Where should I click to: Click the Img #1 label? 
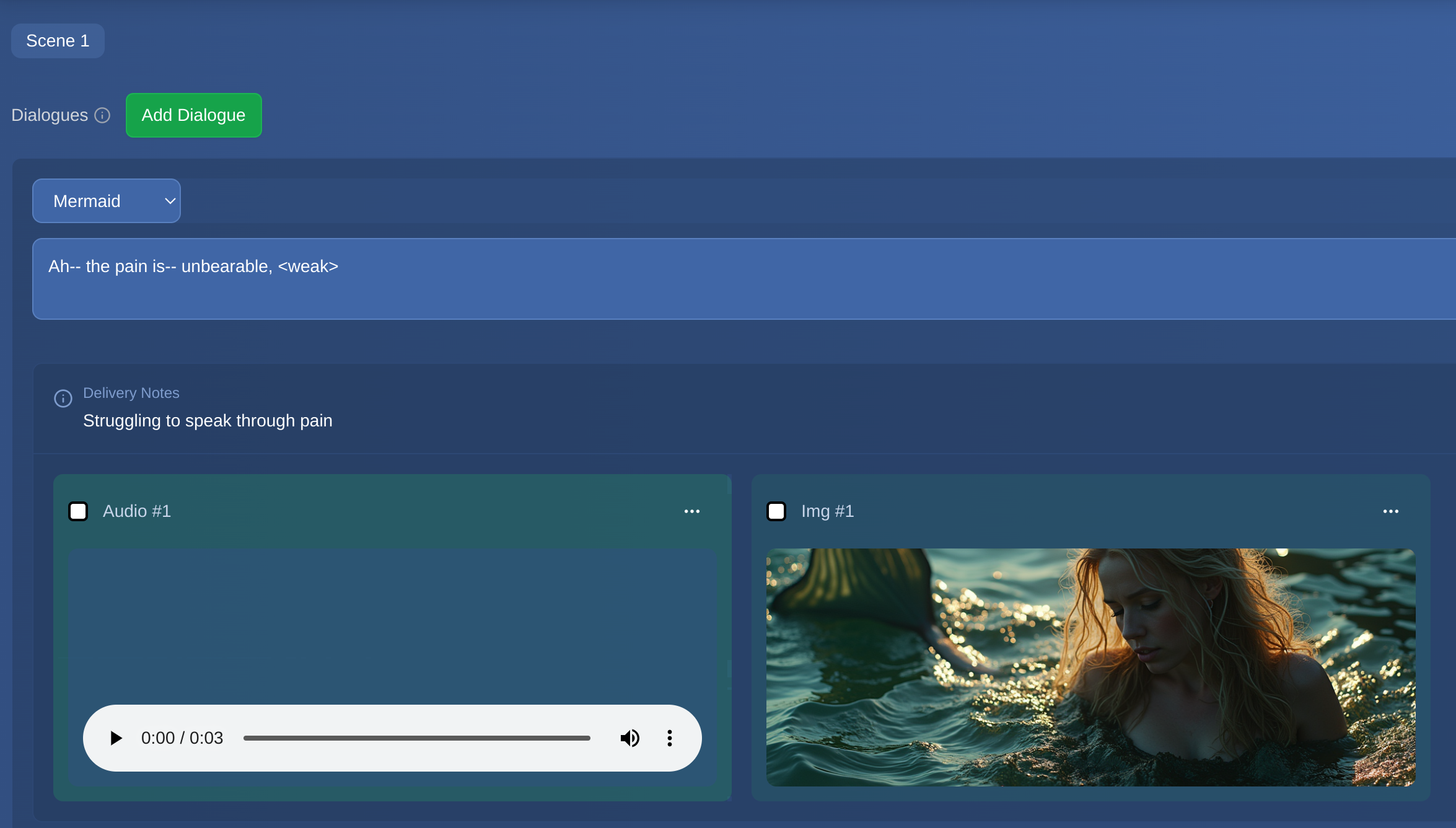click(827, 511)
